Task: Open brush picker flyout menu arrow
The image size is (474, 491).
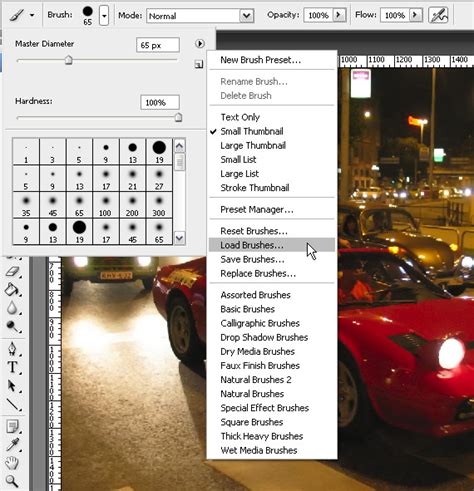Action: pos(200,44)
